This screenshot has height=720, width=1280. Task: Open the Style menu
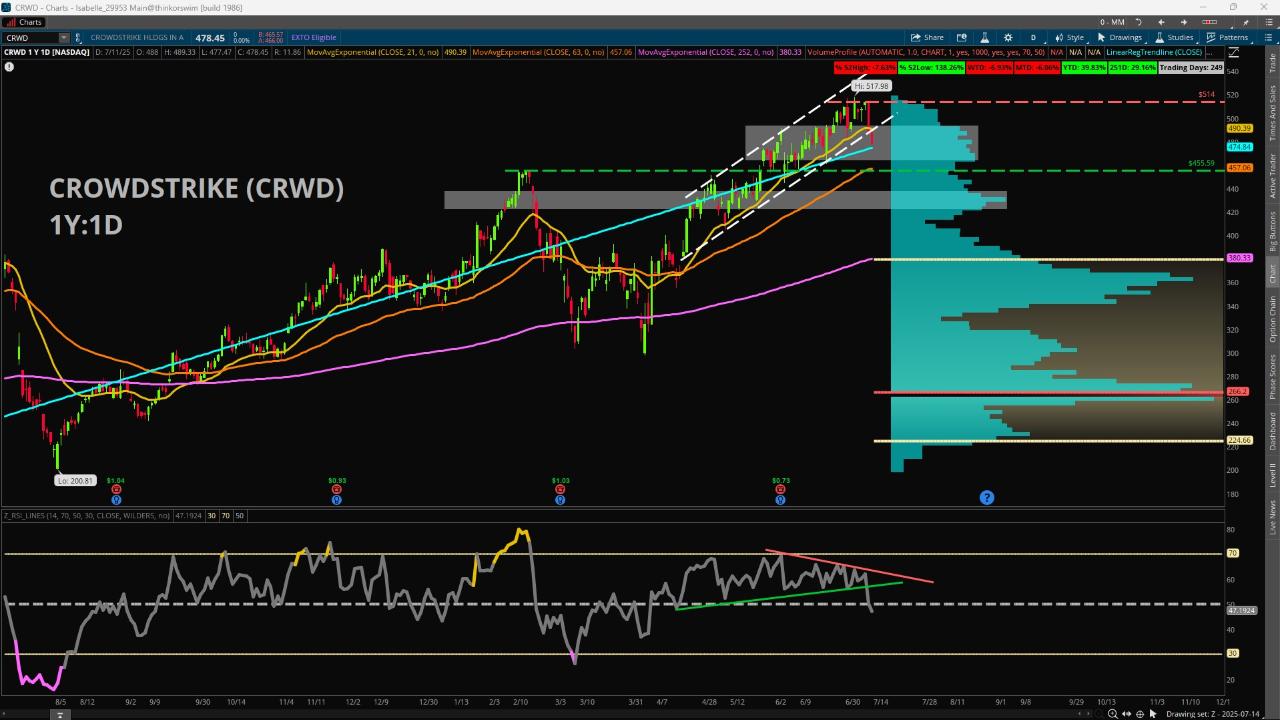[x=1069, y=38]
